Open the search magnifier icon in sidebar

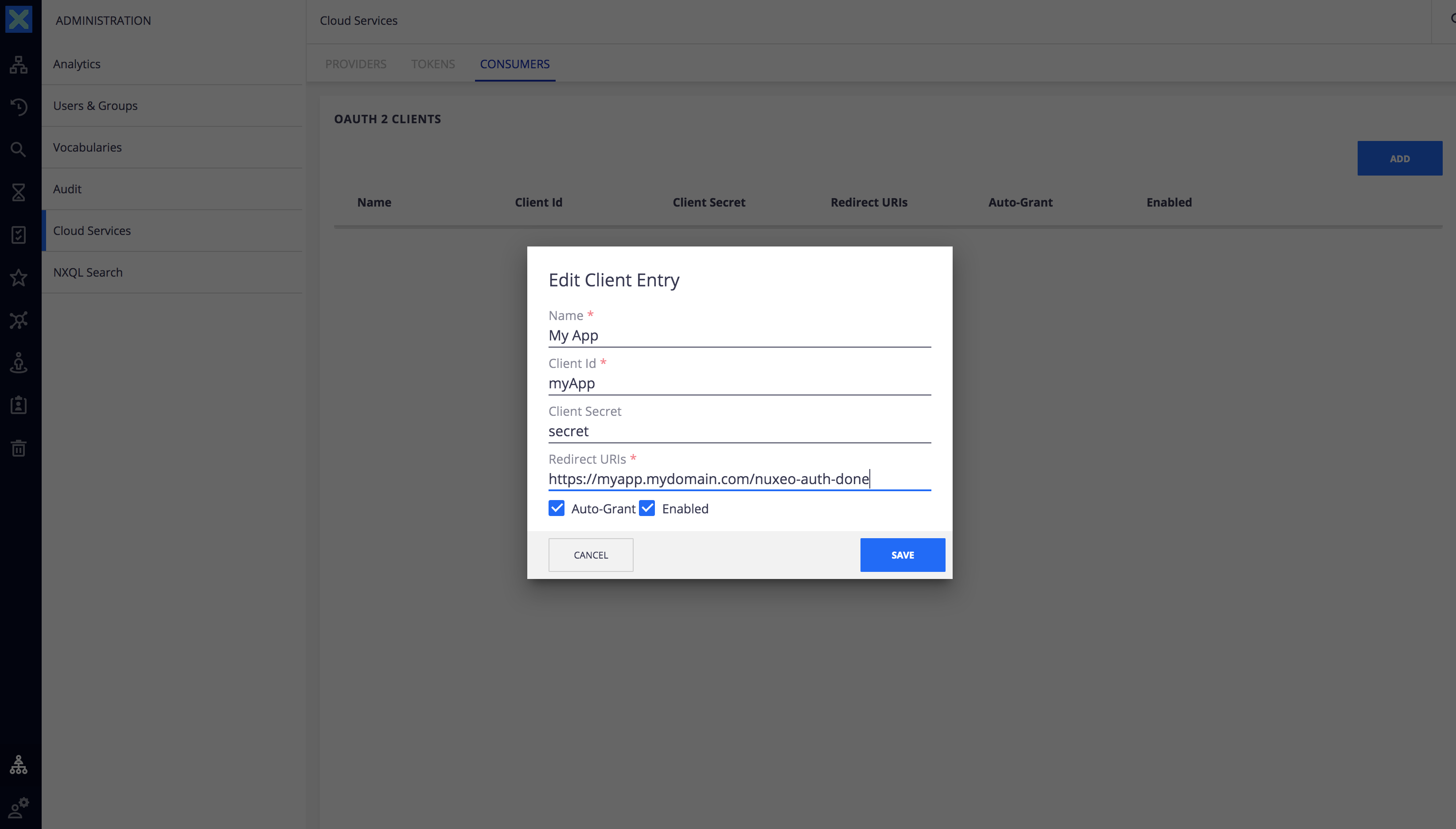coord(19,149)
